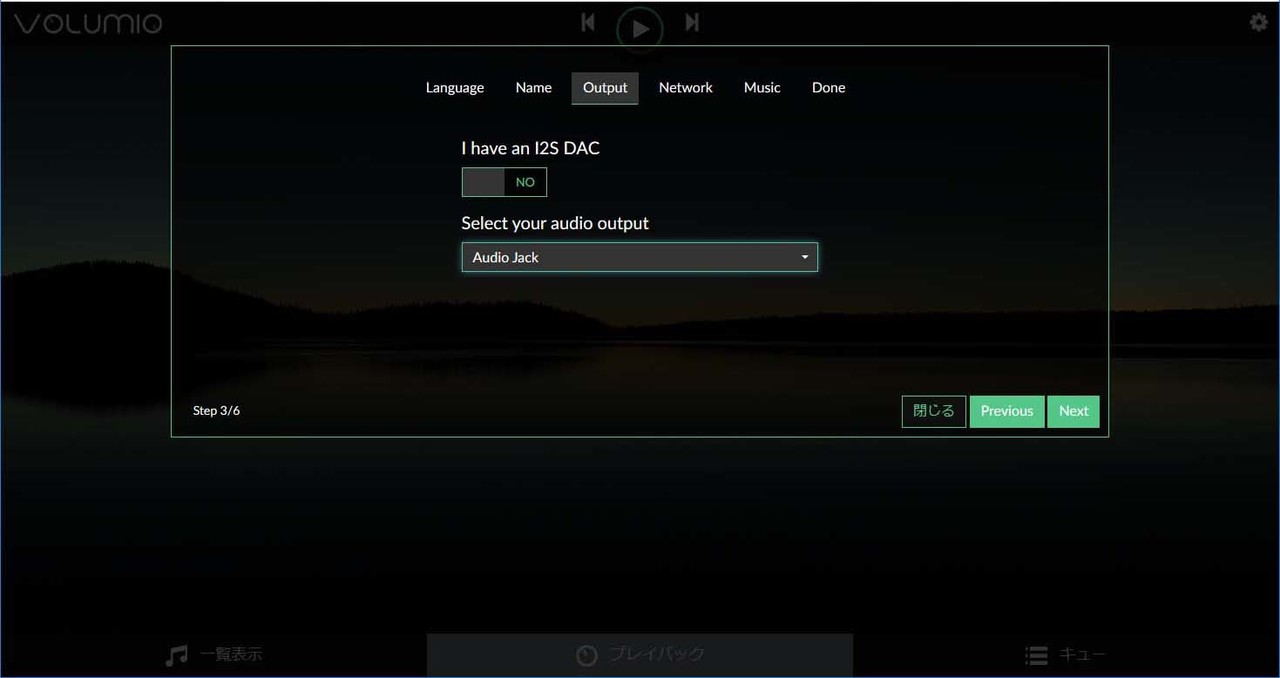Select the Output tab
1280x678 pixels.
(x=605, y=88)
